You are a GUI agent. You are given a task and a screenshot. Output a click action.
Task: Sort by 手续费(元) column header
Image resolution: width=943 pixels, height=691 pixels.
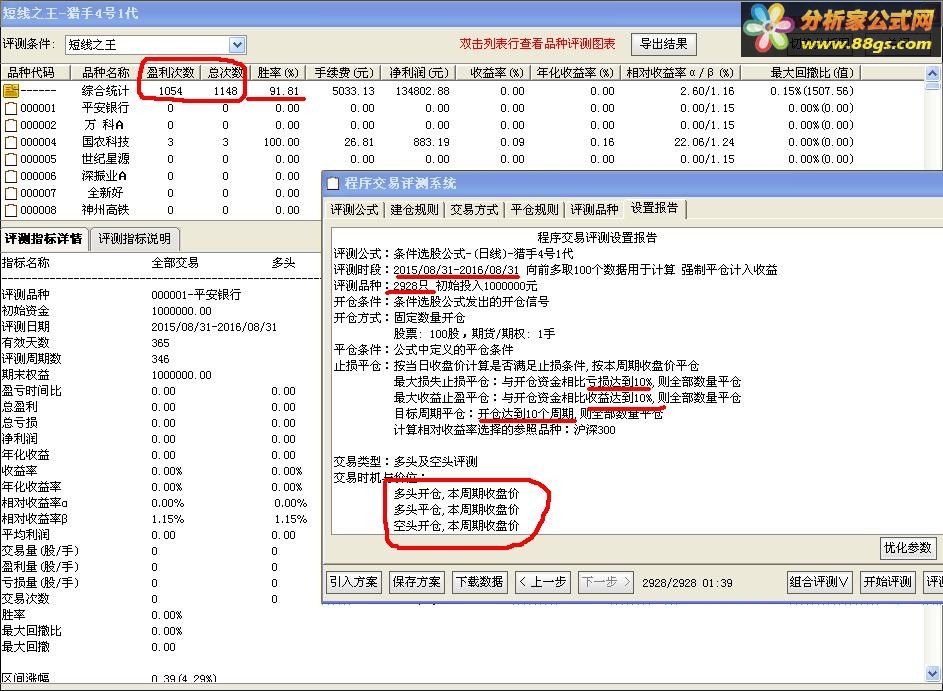tap(344, 73)
